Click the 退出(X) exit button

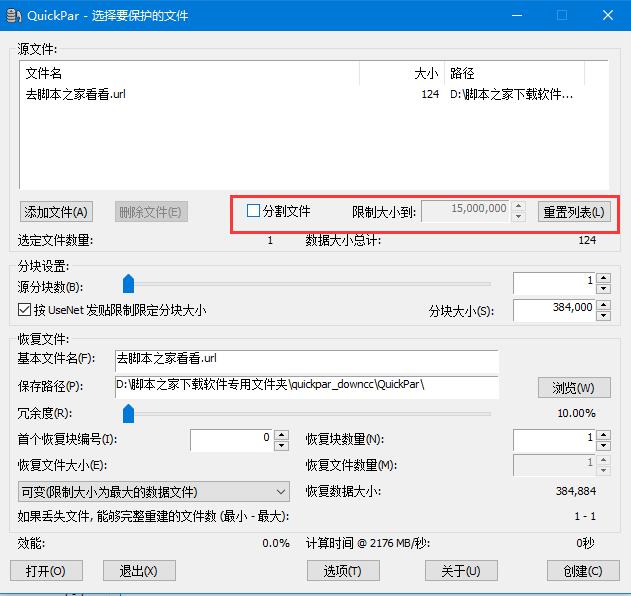coord(139,571)
